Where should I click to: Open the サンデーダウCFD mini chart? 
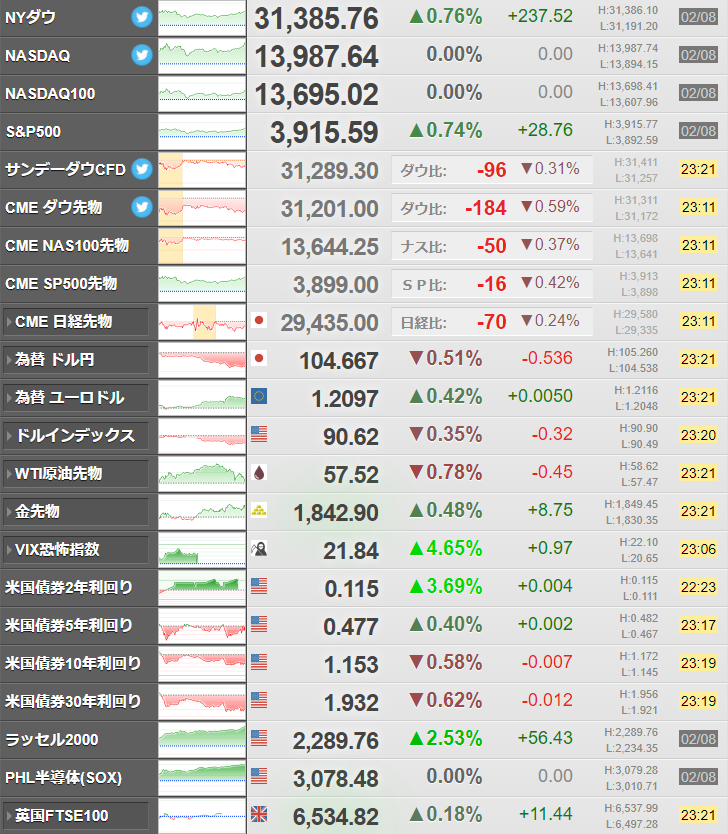click(x=202, y=170)
